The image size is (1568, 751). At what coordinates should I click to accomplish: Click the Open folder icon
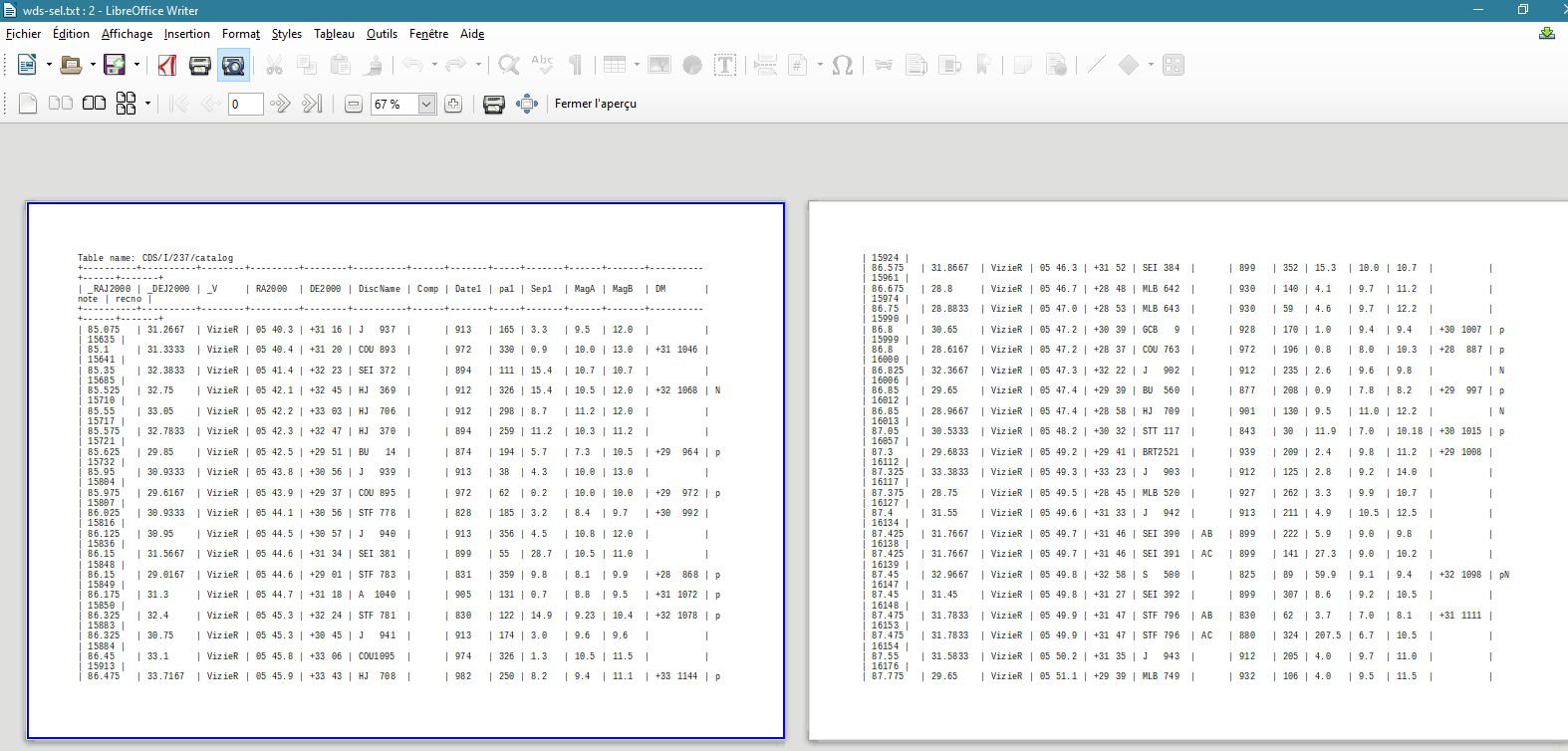tap(71, 66)
